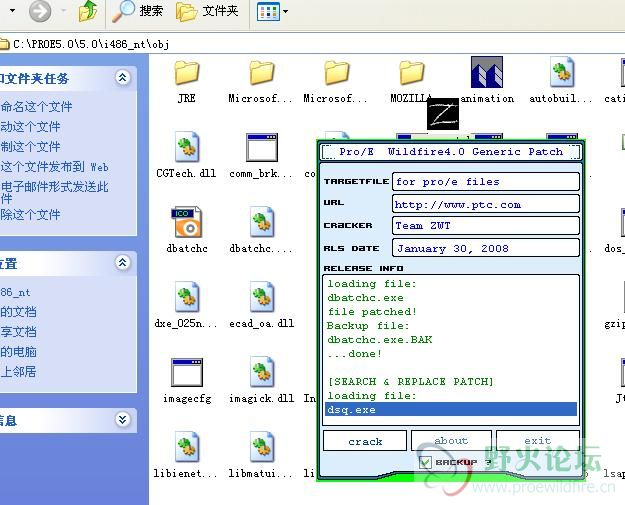625x505 pixels.
Task: Click the TARGETFILE field 'for pro/e files'
Action: [486, 182]
